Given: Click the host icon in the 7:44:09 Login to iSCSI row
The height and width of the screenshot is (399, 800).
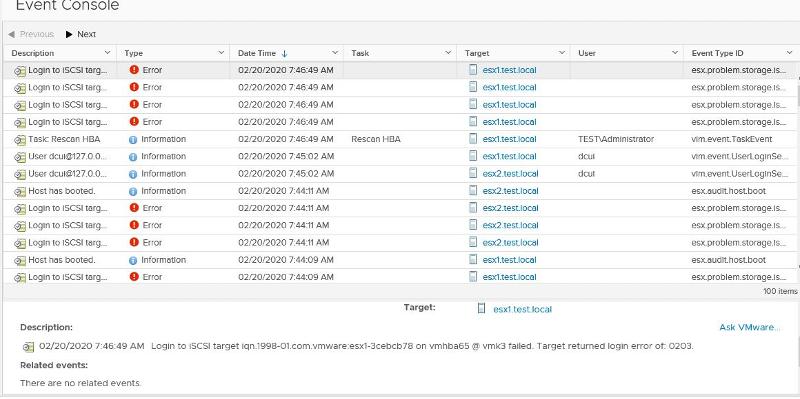Looking at the screenshot, I should pos(473,277).
